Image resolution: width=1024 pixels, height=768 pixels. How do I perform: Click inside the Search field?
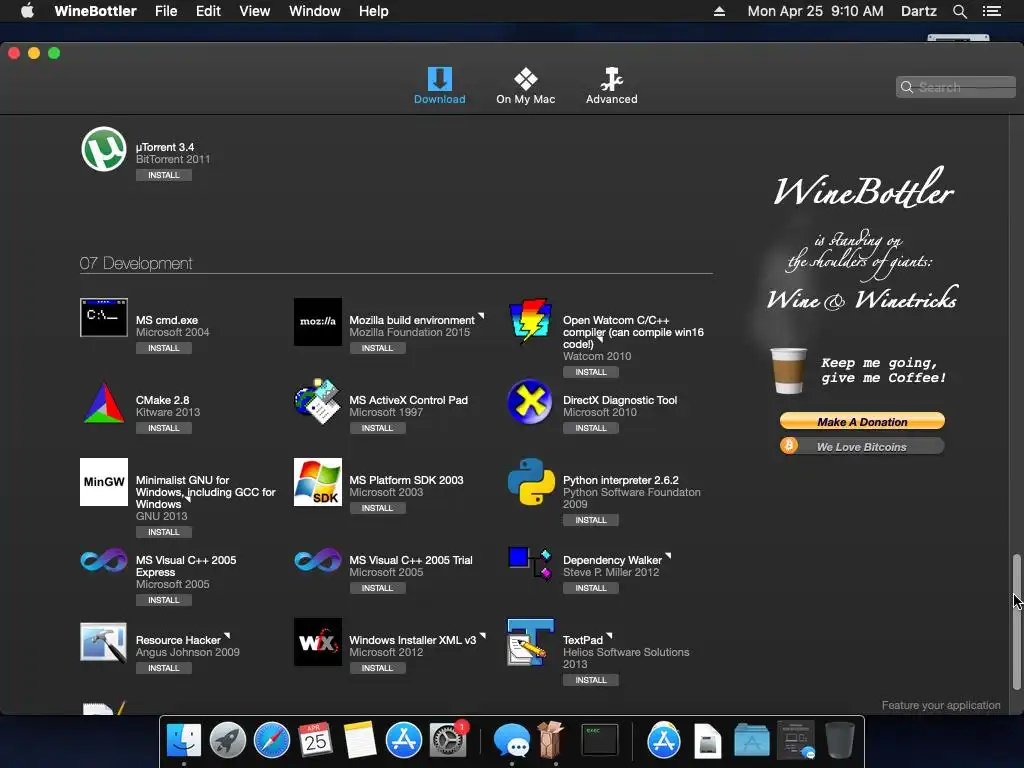(x=956, y=87)
